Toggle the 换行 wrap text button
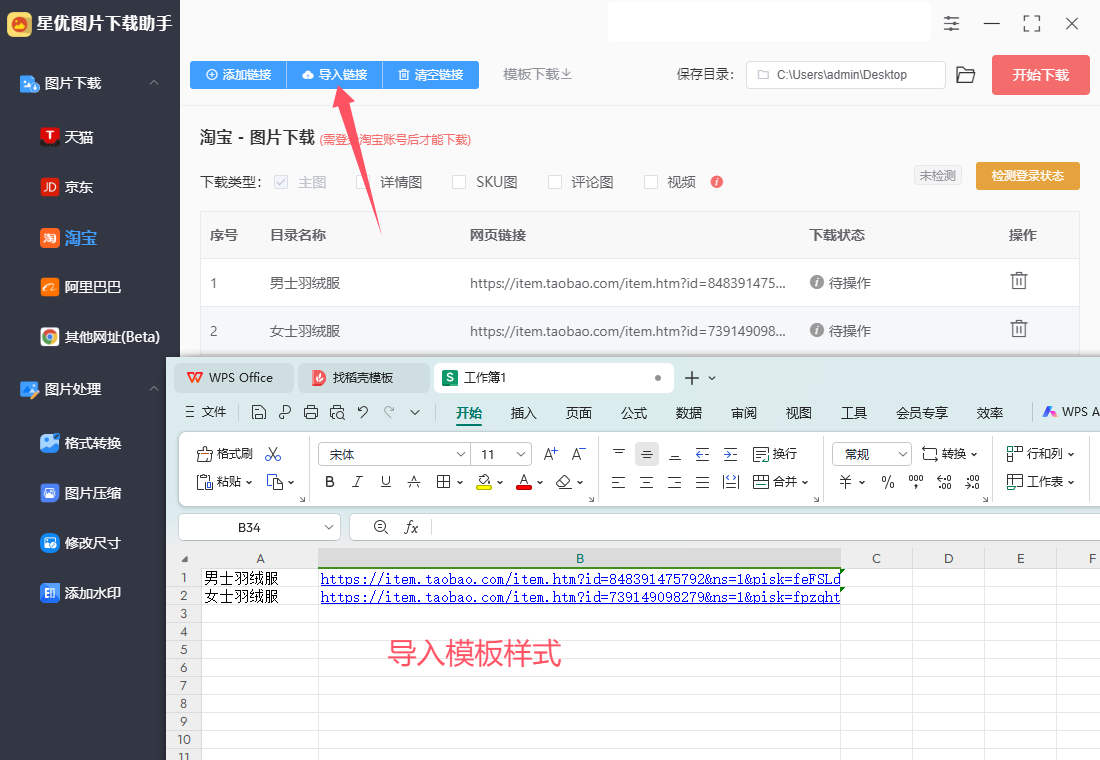The height and width of the screenshot is (760, 1100). point(774,454)
